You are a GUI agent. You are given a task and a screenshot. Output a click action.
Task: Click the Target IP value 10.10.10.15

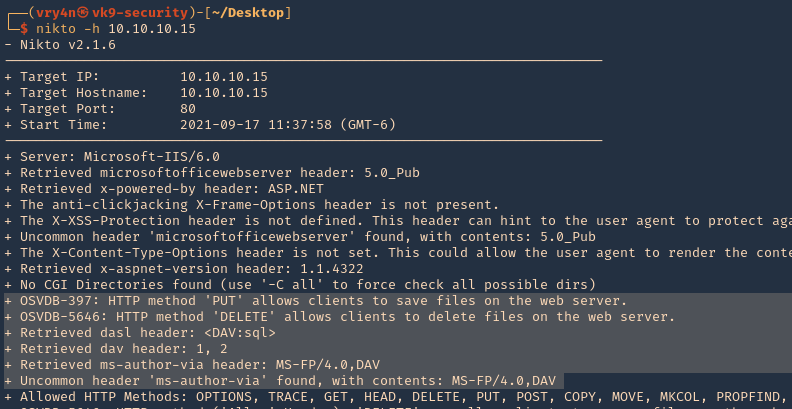click(x=224, y=77)
